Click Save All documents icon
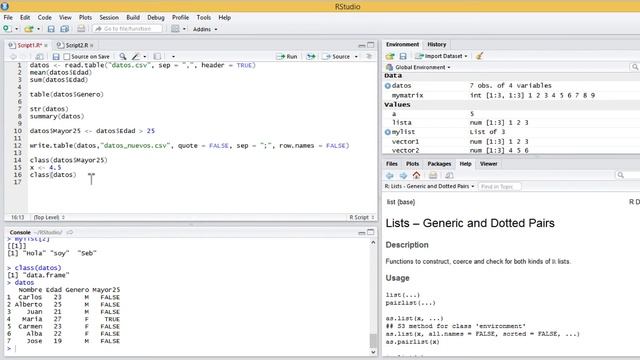 pyautogui.click(x=64, y=29)
